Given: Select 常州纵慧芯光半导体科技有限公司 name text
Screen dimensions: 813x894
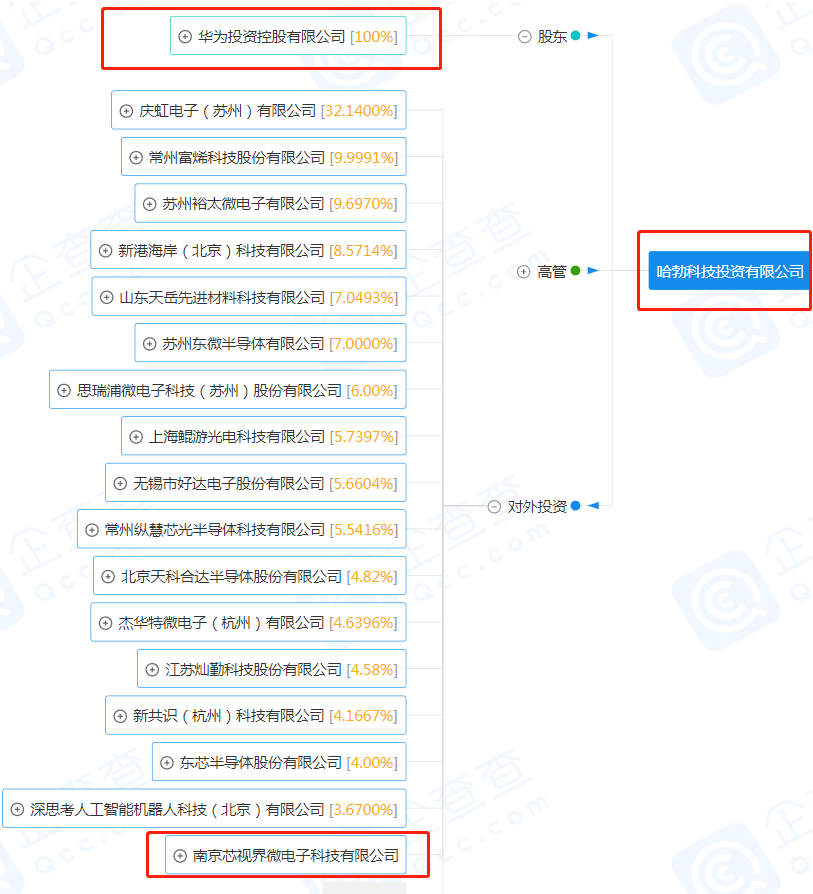Looking at the screenshot, I should coord(214,530).
